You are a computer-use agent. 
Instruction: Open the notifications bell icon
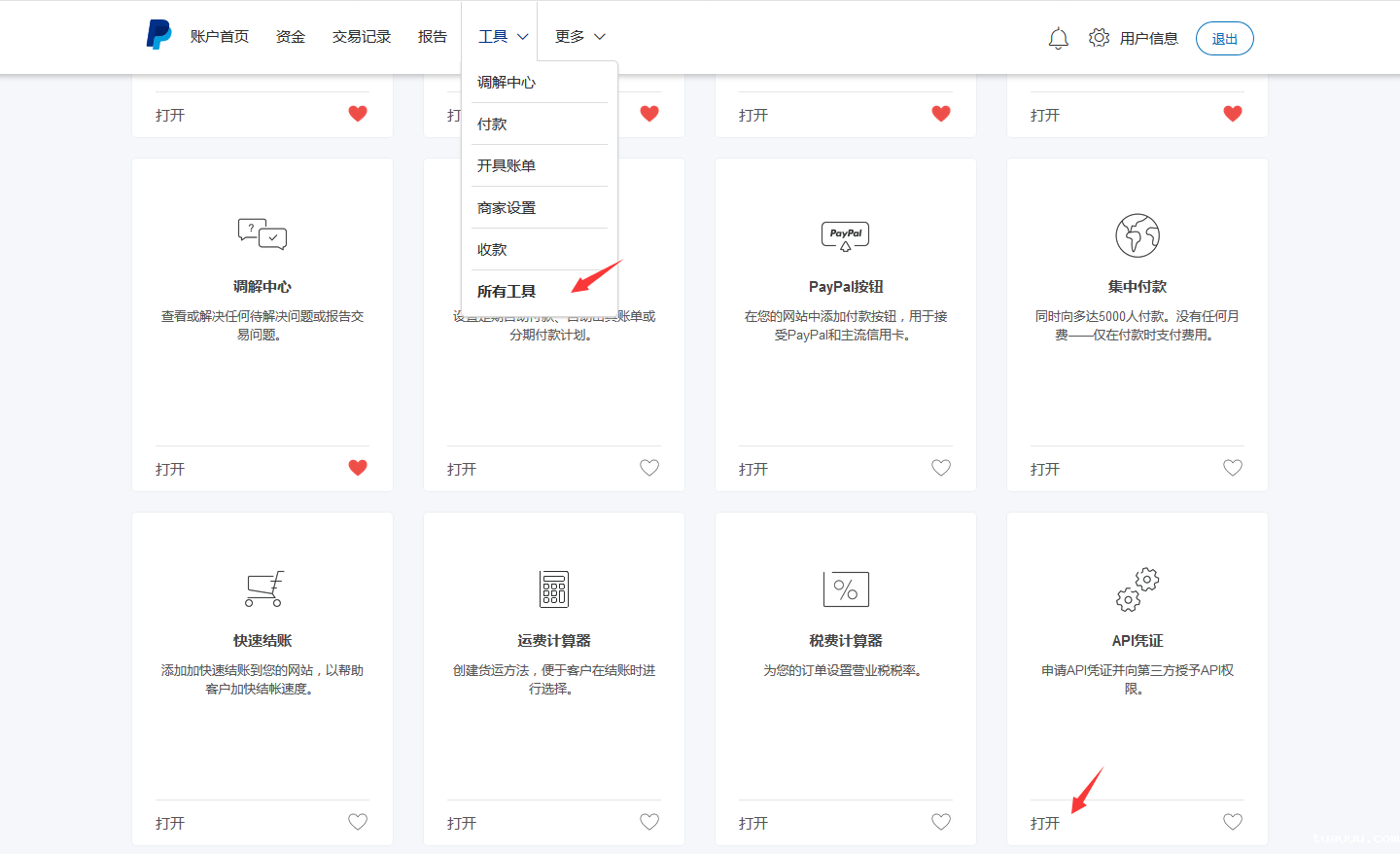pos(1058,38)
